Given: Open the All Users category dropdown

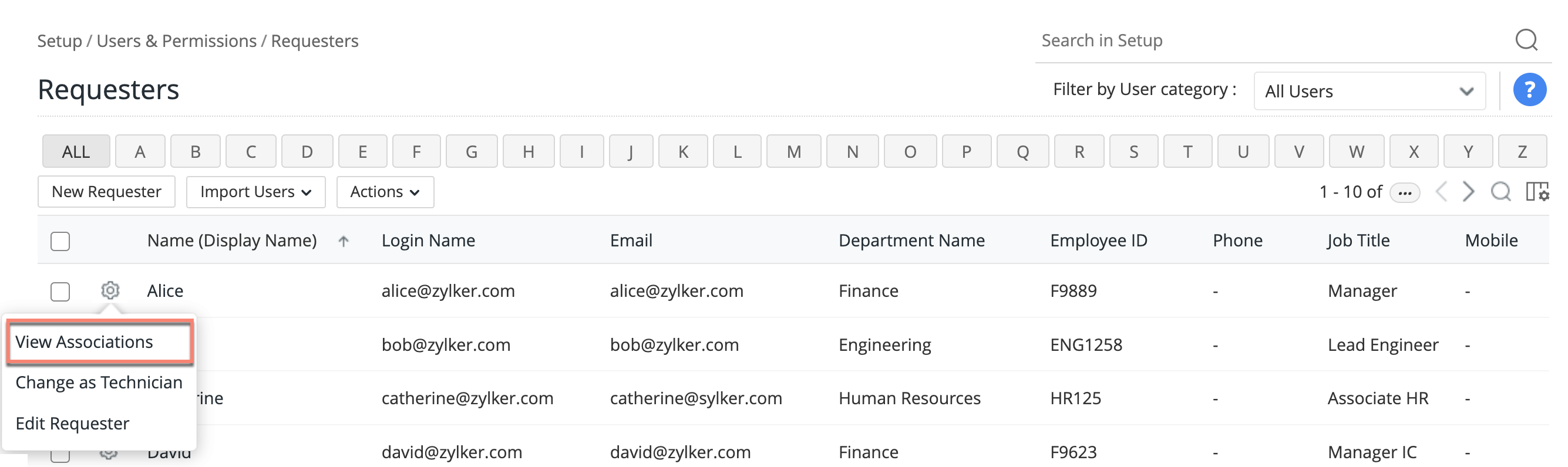Looking at the screenshot, I should [1369, 91].
